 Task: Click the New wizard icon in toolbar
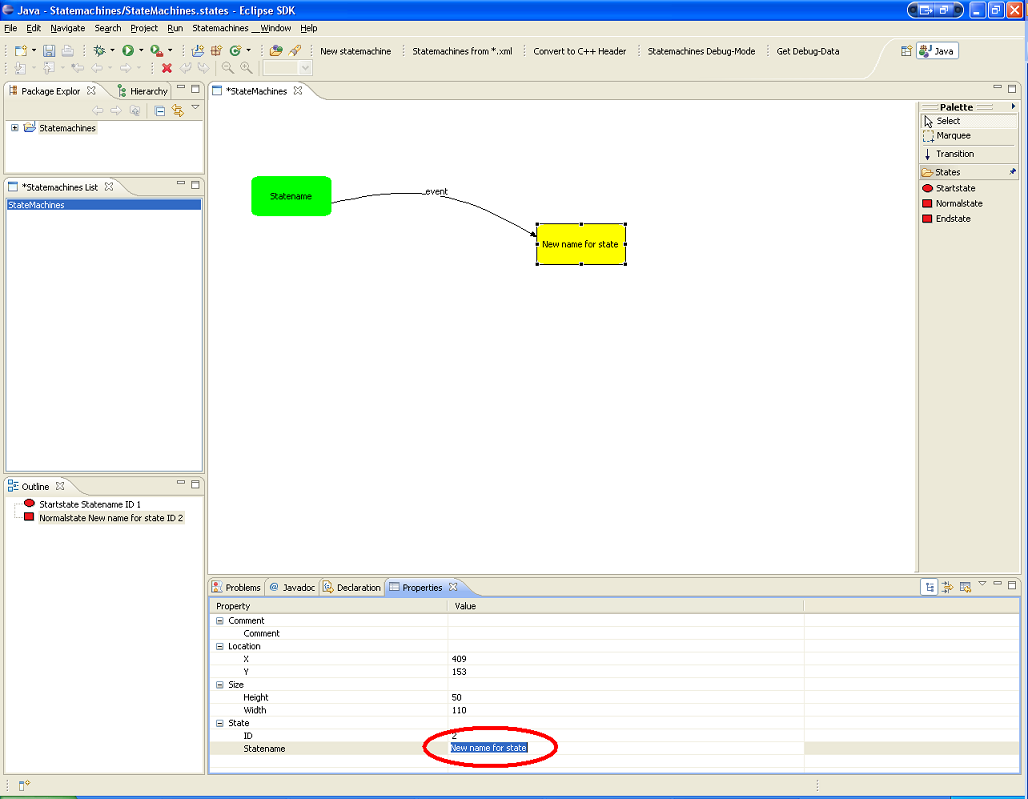tap(20, 50)
